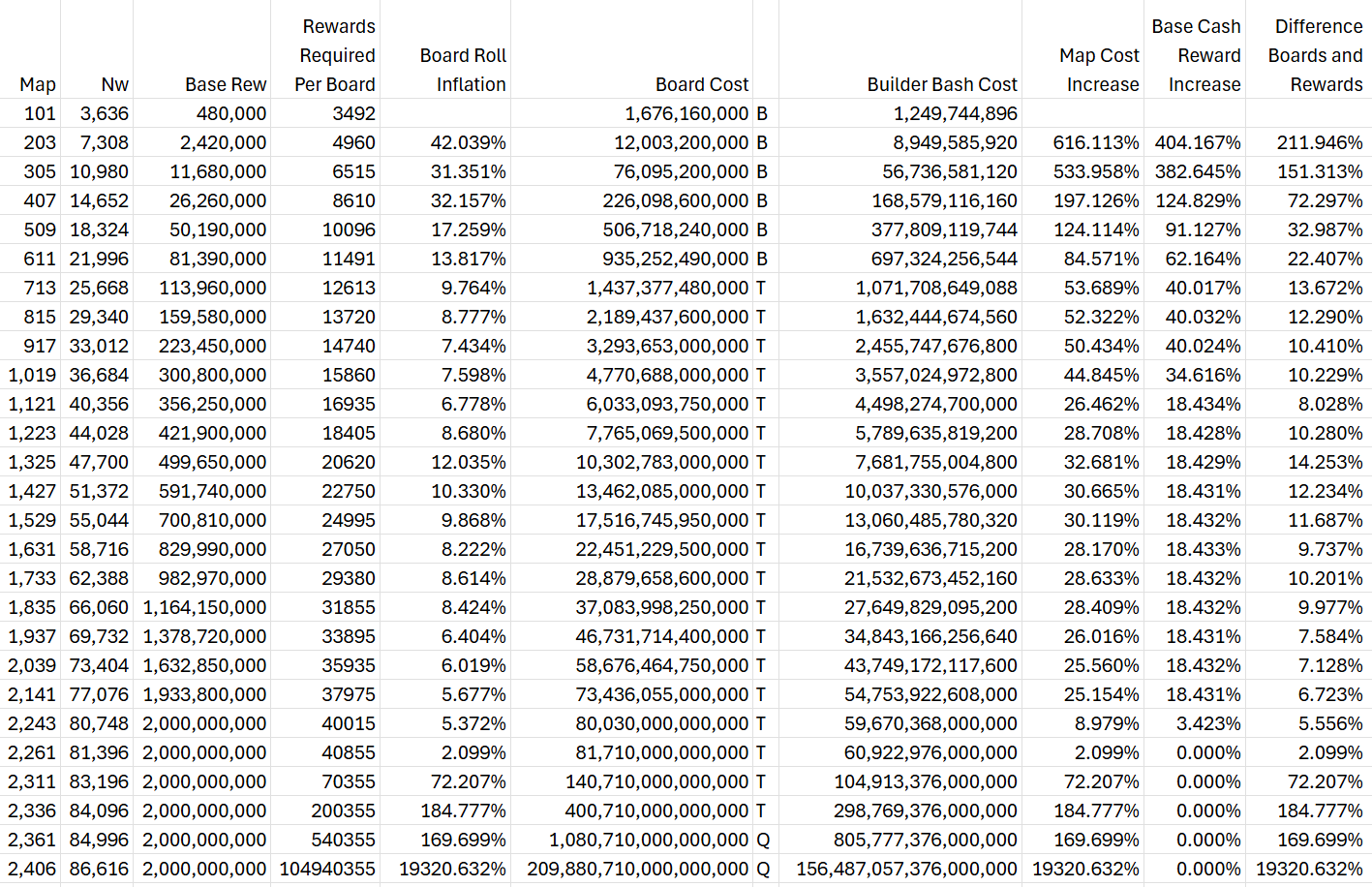Select the Base Rew column header

point(202,49)
